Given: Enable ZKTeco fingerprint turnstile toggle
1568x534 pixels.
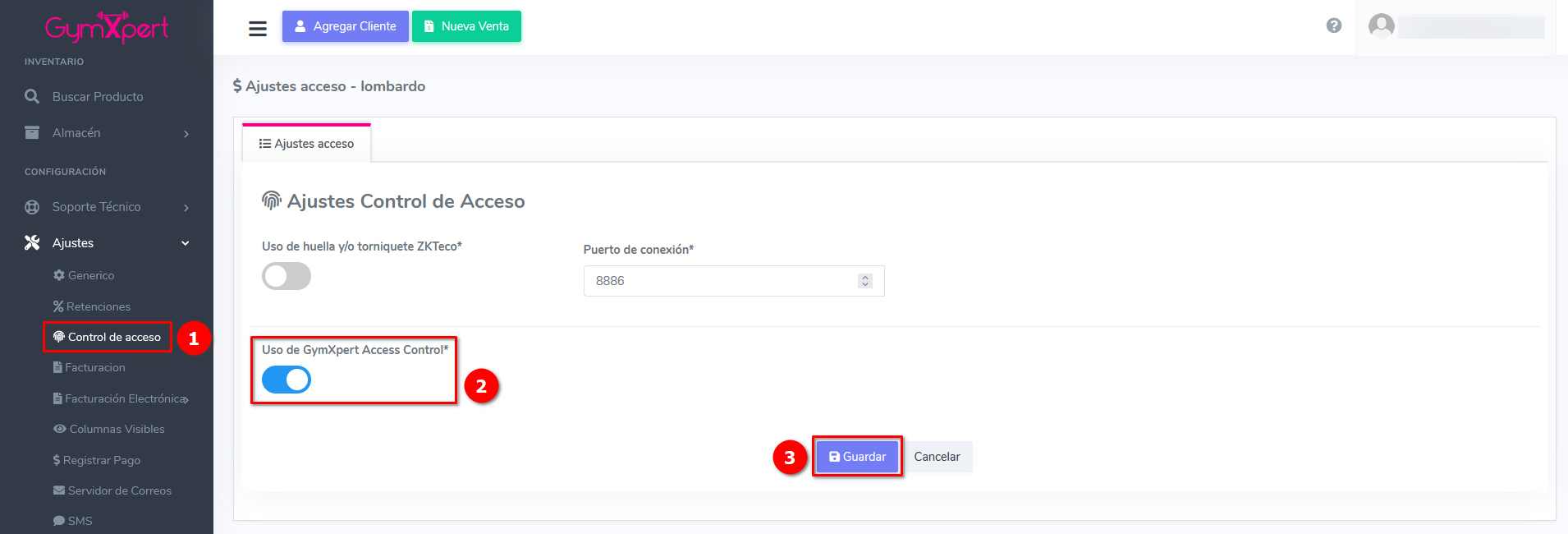Looking at the screenshot, I should (287, 276).
